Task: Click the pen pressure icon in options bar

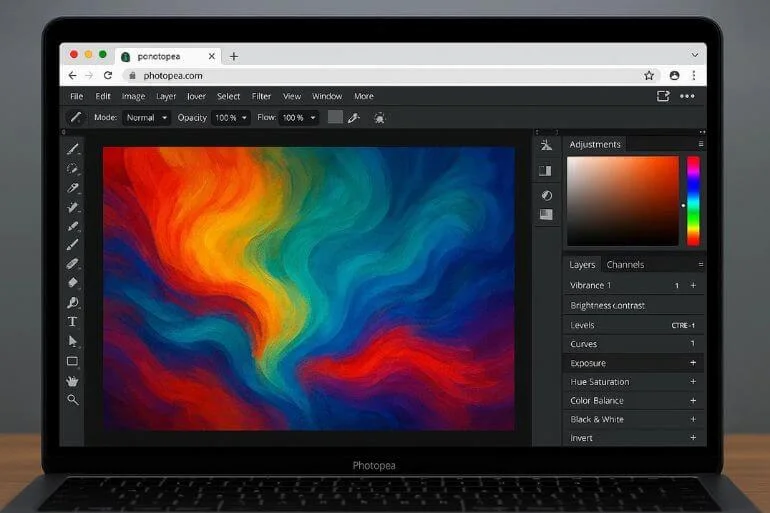Action: pyautogui.click(x=354, y=118)
